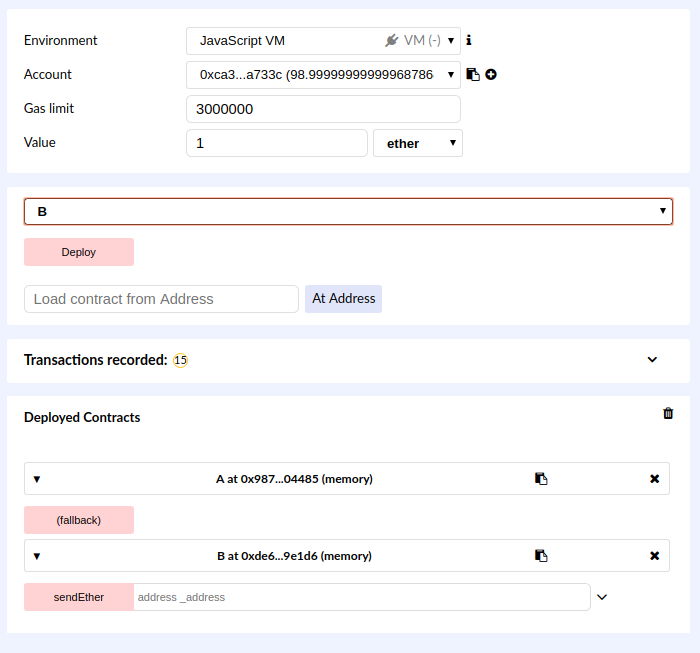This screenshot has width=700, height=653.
Task: Click the plus icon to create new account
Action: pos(491,75)
